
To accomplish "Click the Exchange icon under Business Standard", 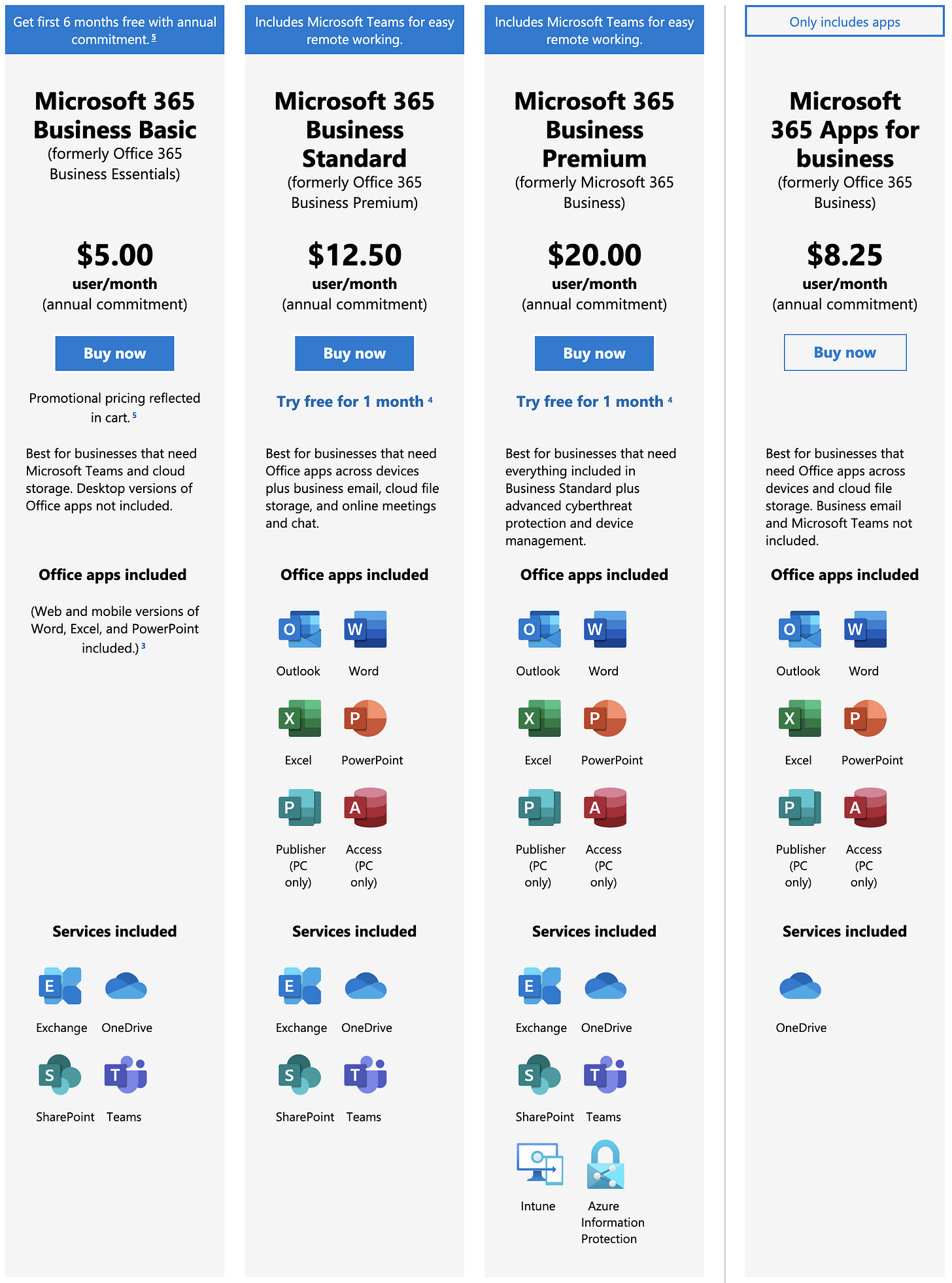I will coord(299,985).
